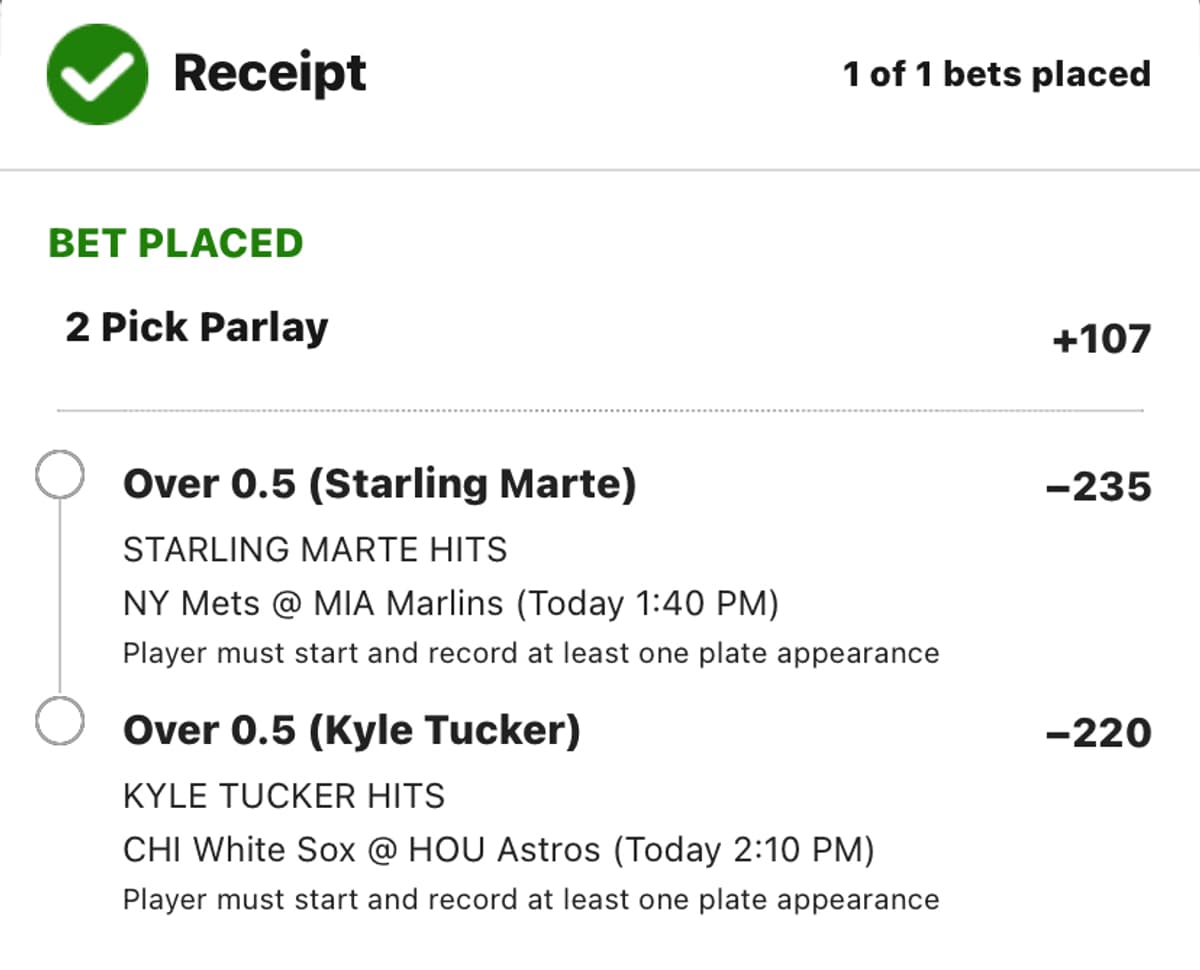The width and height of the screenshot is (1200, 970).
Task: Click the green checkmark Receipt icon
Action: point(97,72)
